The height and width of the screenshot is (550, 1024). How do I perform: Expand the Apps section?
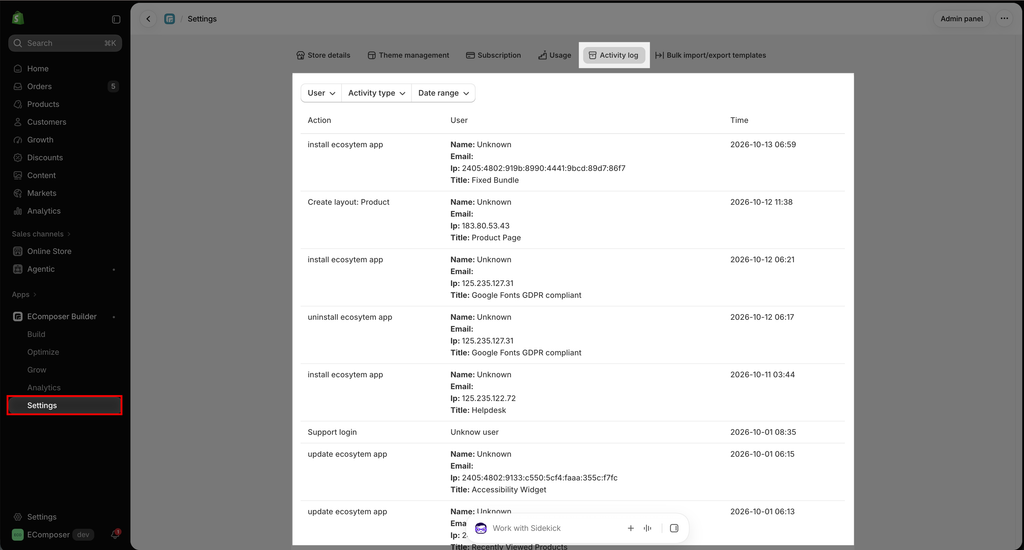(24, 295)
